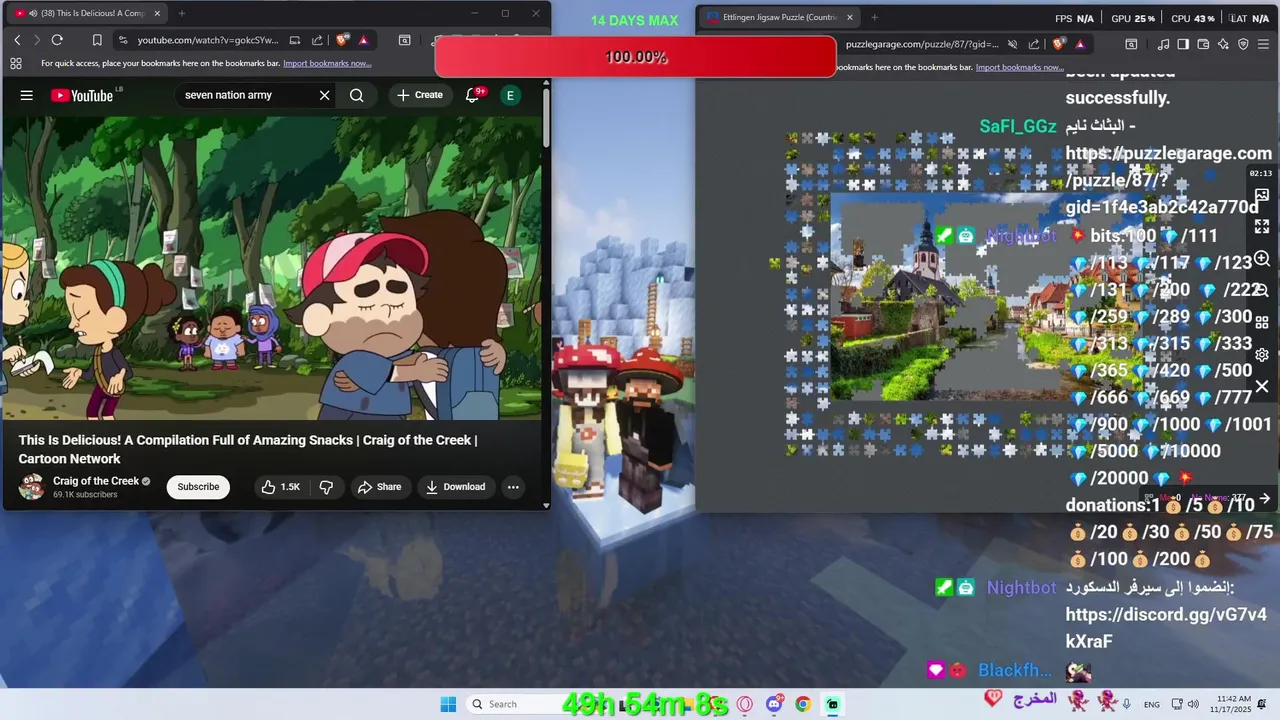This screenshot has height=720, width=1280.
Task: Go to the YouTube home logo
Action: tap(82, 95)
